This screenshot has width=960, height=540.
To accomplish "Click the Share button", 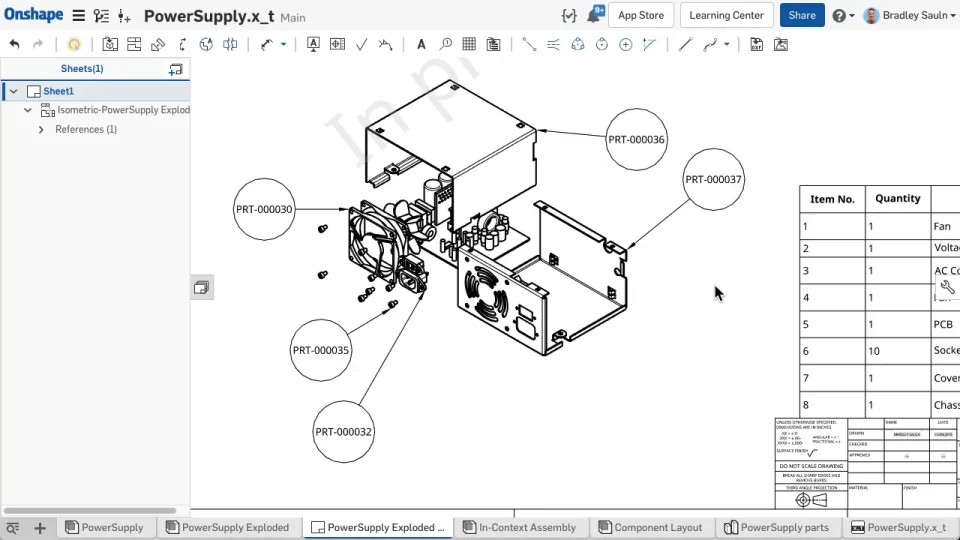I will click(x=802, y=15).
